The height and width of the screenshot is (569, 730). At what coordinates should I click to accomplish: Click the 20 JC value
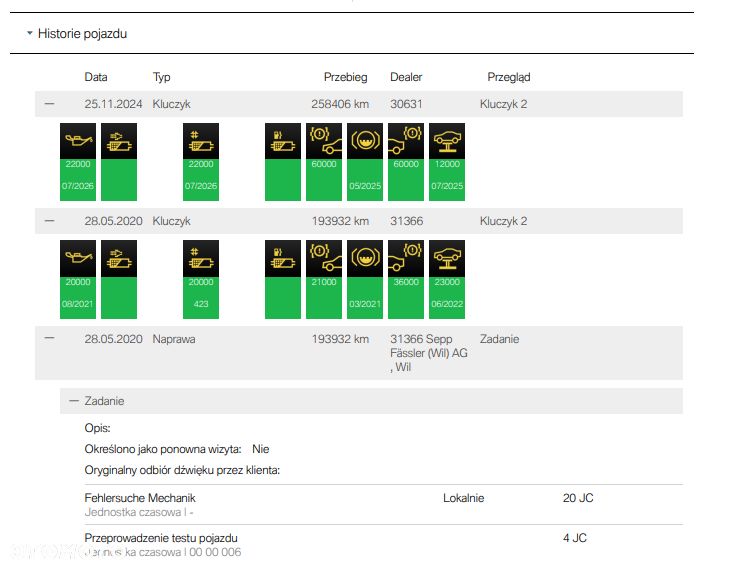(578, 498)
